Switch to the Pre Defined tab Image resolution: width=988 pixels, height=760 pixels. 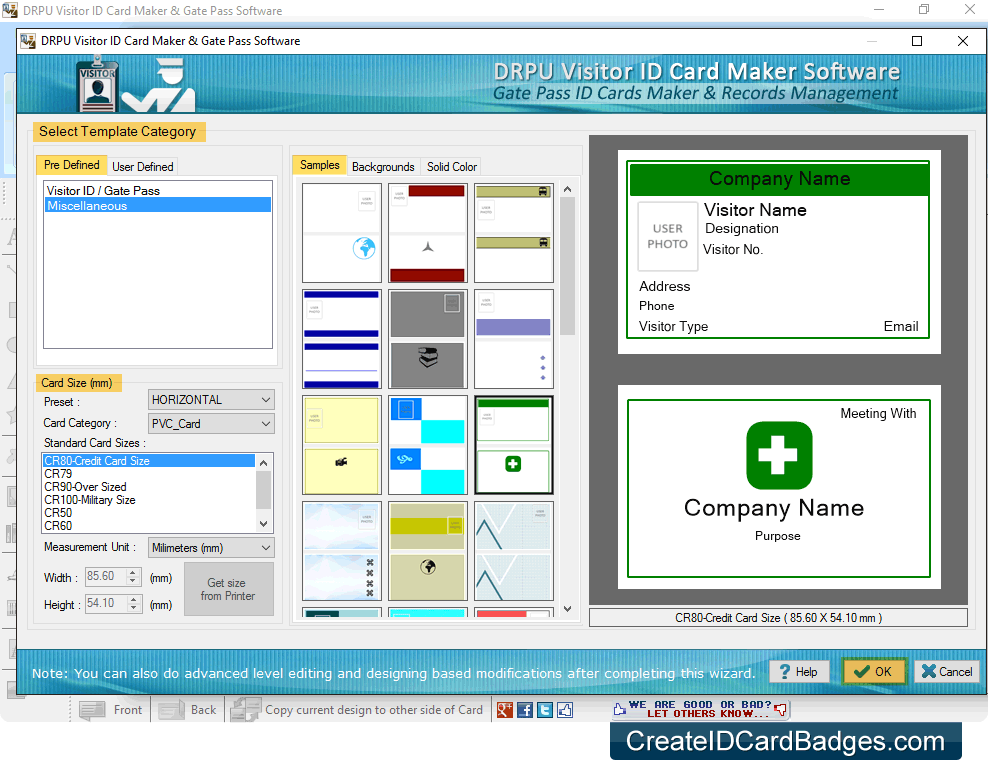pos(72,165)
